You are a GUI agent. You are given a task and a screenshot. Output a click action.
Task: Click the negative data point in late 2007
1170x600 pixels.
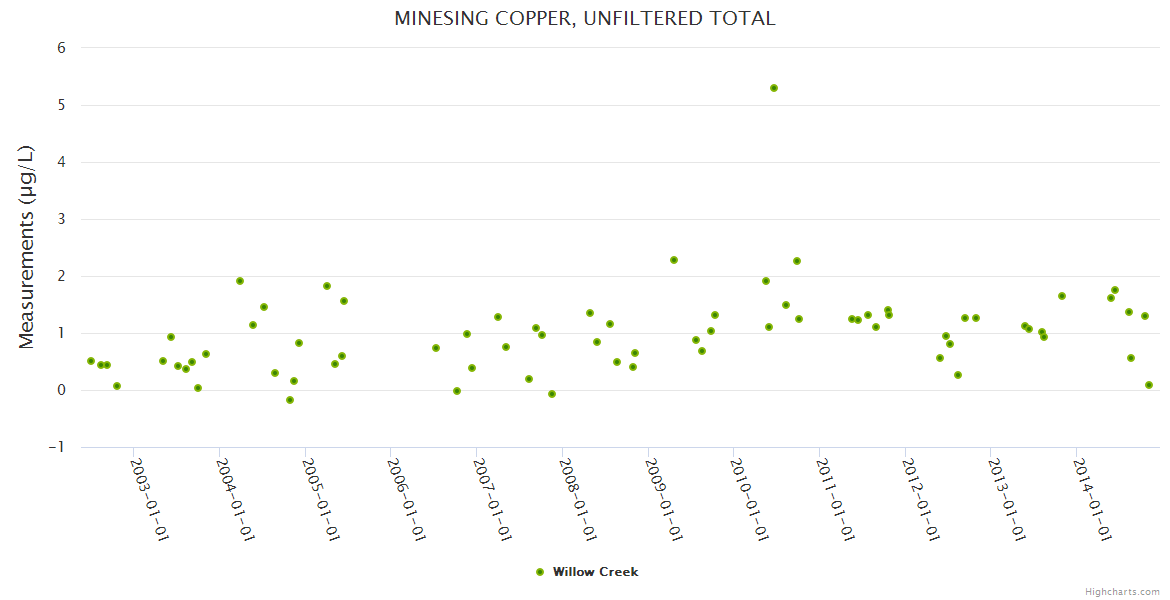pyautogui.click(x=552, y=394)
